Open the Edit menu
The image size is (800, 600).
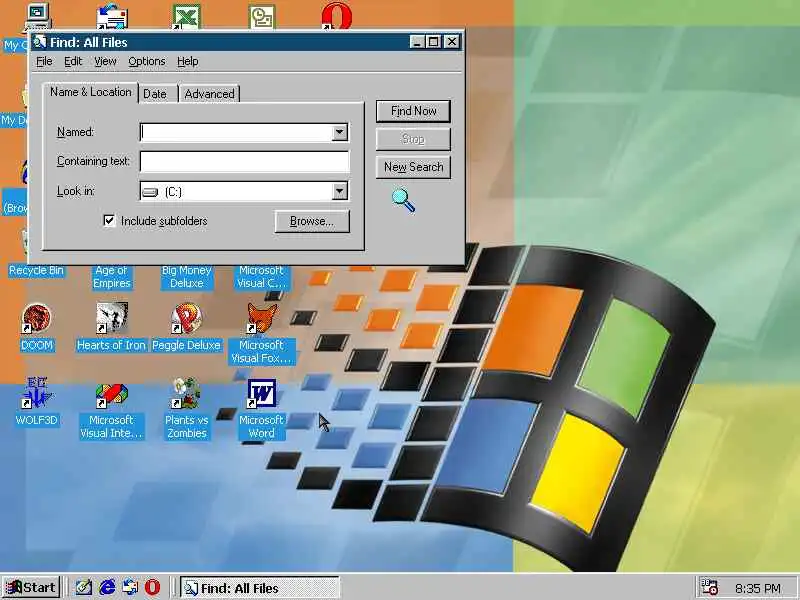pyautogui.click(x=73, y=61)
